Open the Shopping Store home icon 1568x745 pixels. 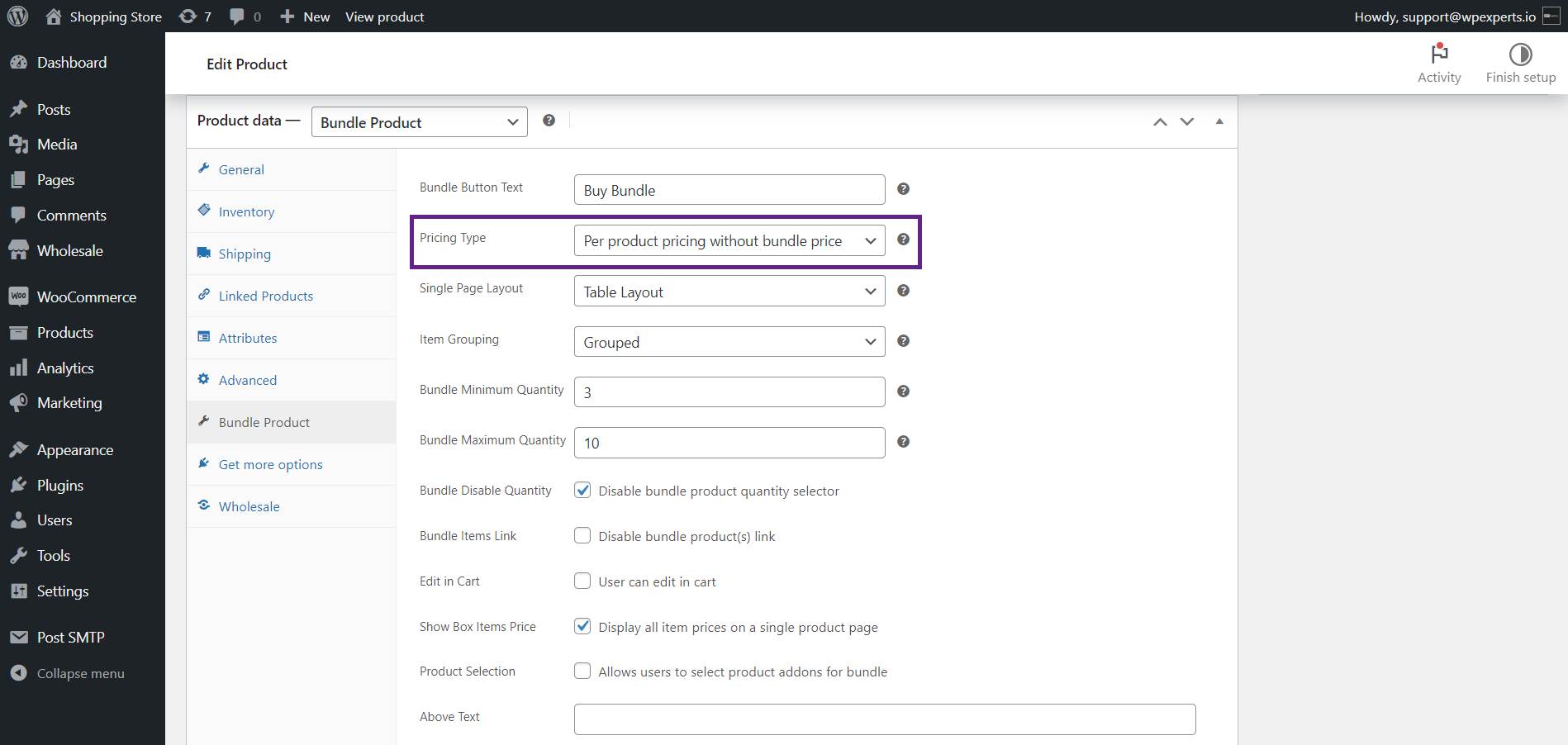coord(54,17)
